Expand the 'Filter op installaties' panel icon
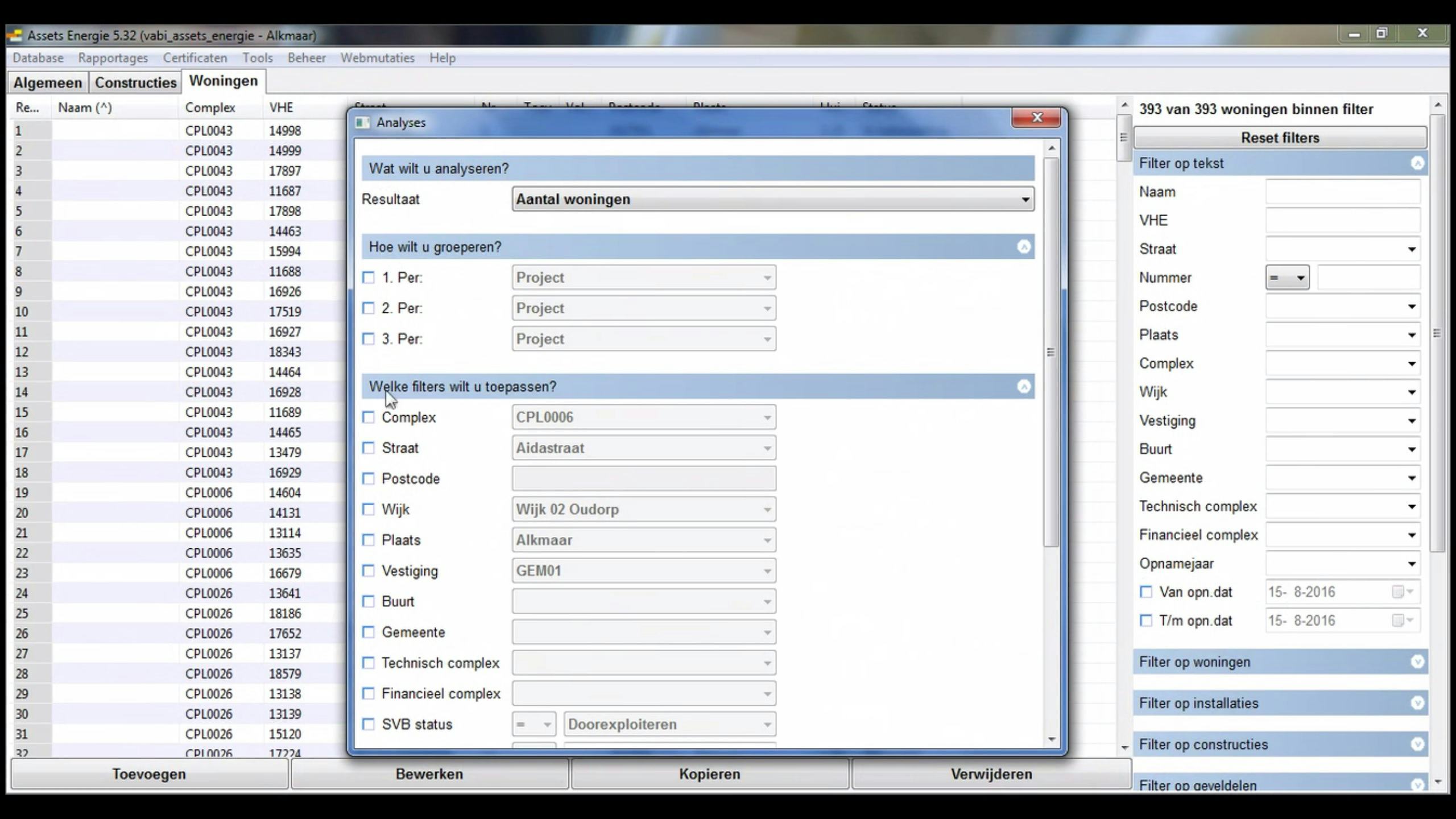This screenshot has height=819, width=1456. coord(1417,704)
